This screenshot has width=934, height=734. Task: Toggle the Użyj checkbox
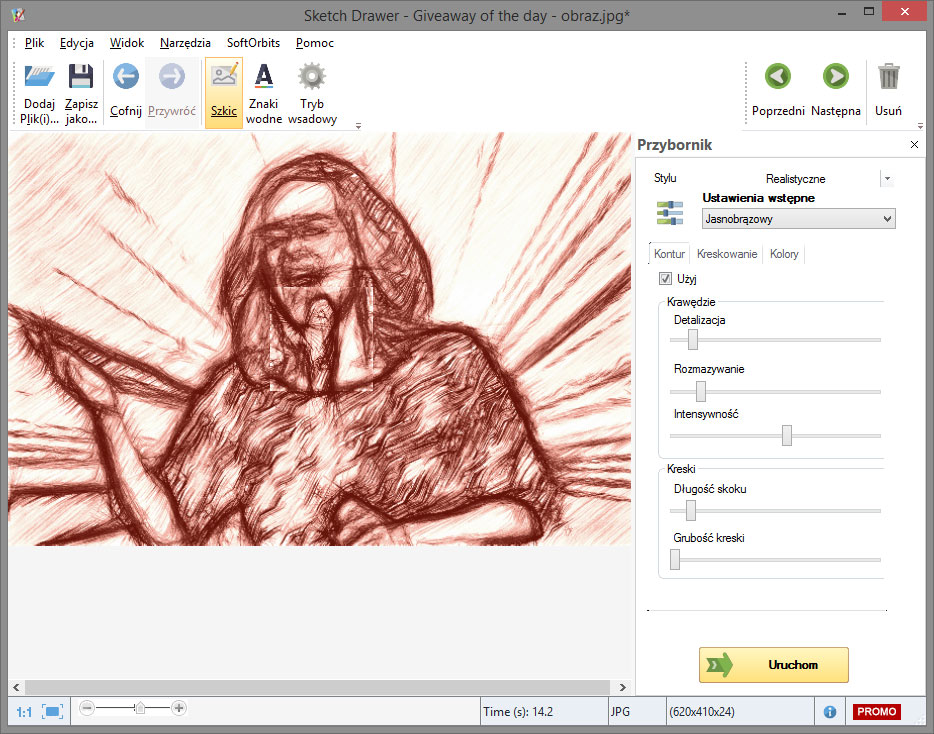point(666,279)
